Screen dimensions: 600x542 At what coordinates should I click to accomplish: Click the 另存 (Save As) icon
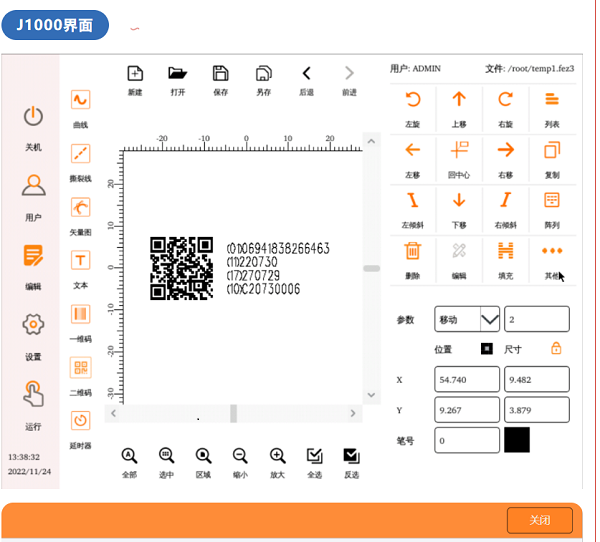pos(264,73)
